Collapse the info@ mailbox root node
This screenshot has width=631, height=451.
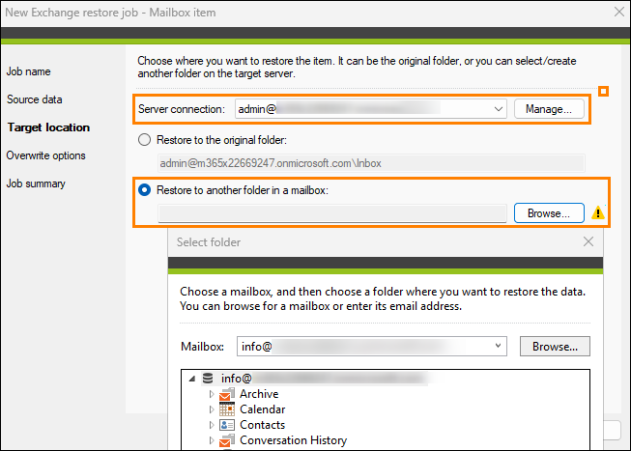pyautogui.click(x=192, y=379)
